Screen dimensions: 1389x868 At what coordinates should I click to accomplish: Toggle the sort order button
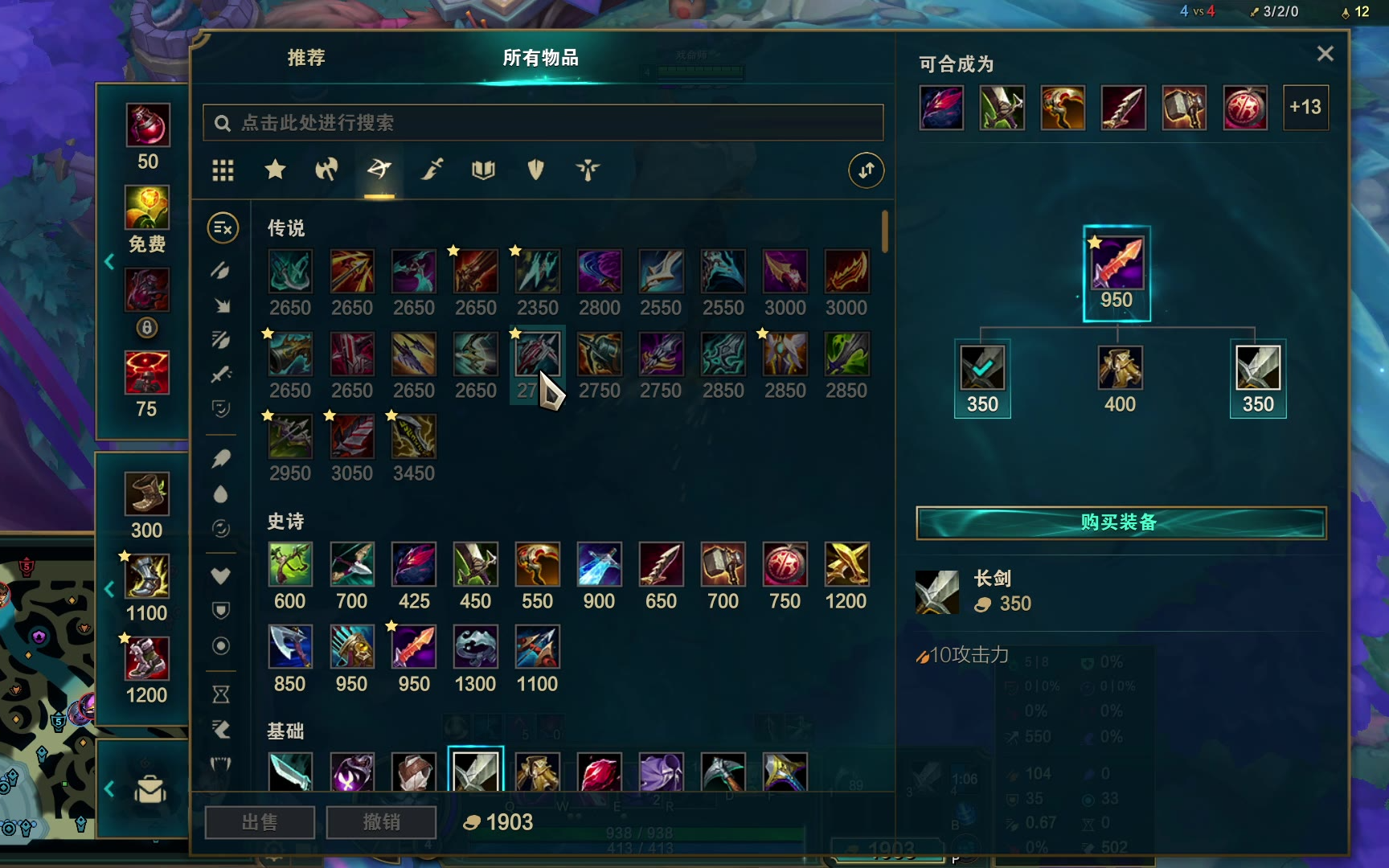point(866,170)
